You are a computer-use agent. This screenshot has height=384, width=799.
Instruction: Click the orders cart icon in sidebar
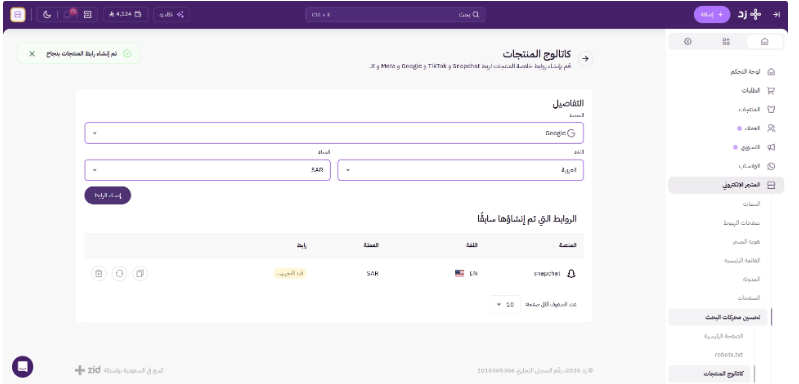pyautogui.click(x=771, y=91)
